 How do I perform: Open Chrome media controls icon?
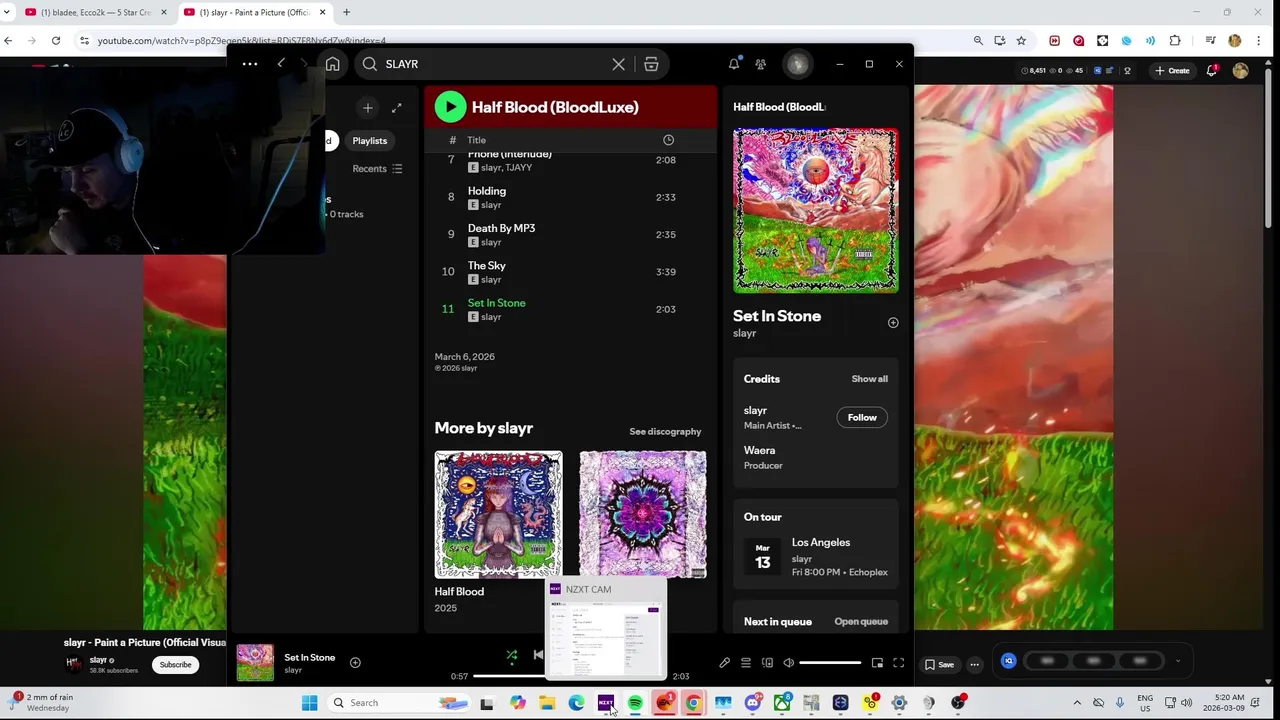1211,41
